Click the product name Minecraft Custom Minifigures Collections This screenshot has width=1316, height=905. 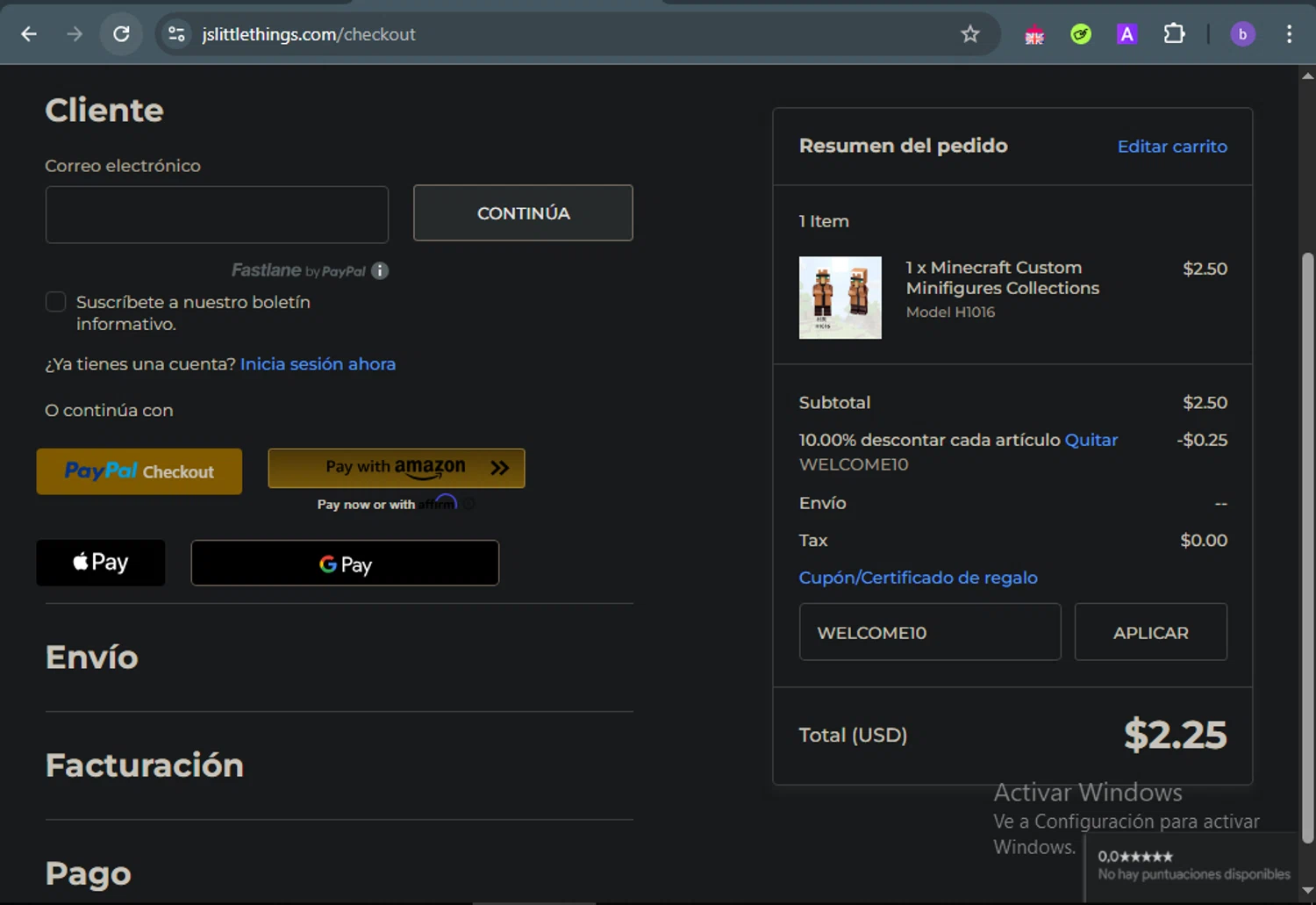tap(1002, 277)
